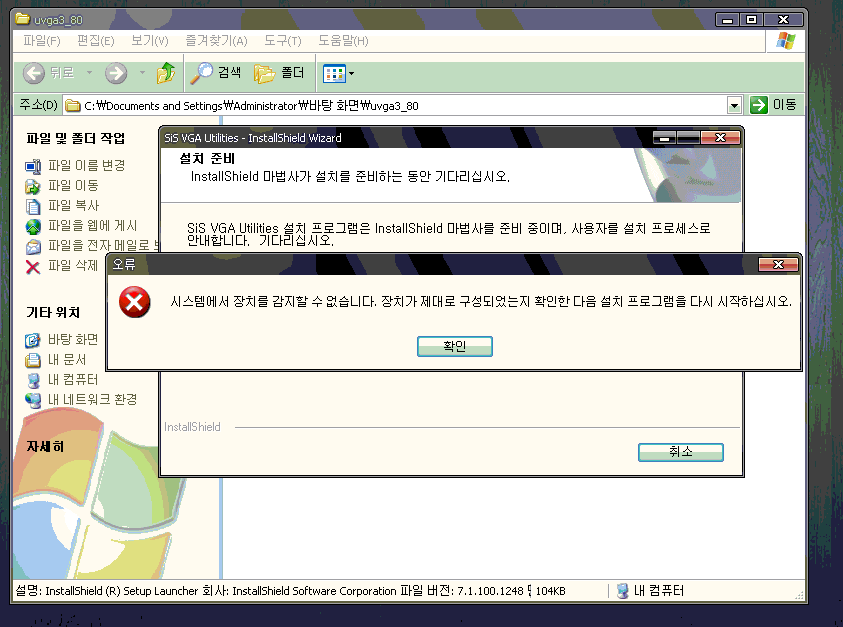Select the 파일 이름 변경 link
Screen dimensions: 843x627
pyautogui.click(x=87, y=166)
